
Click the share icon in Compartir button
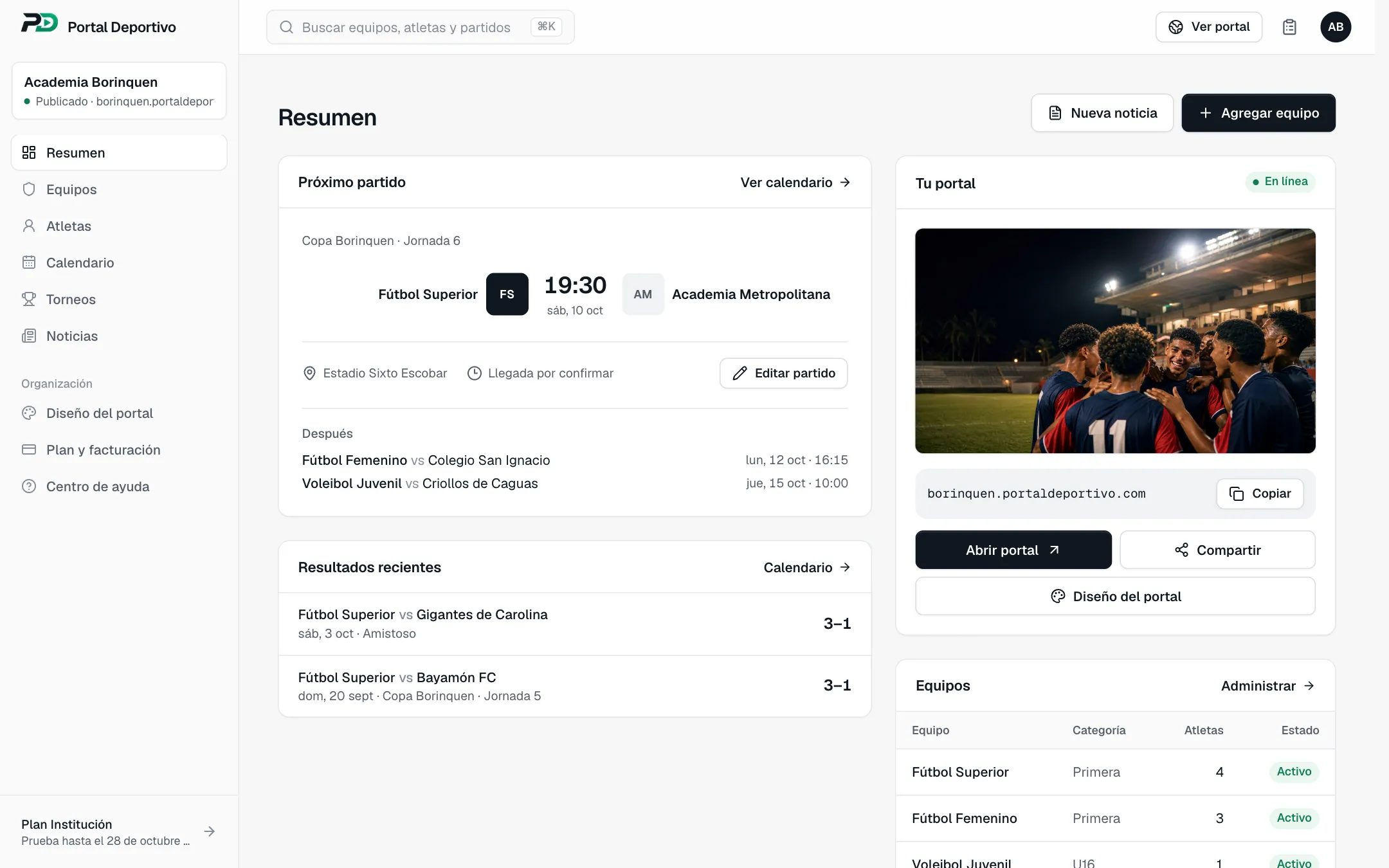1181,550
